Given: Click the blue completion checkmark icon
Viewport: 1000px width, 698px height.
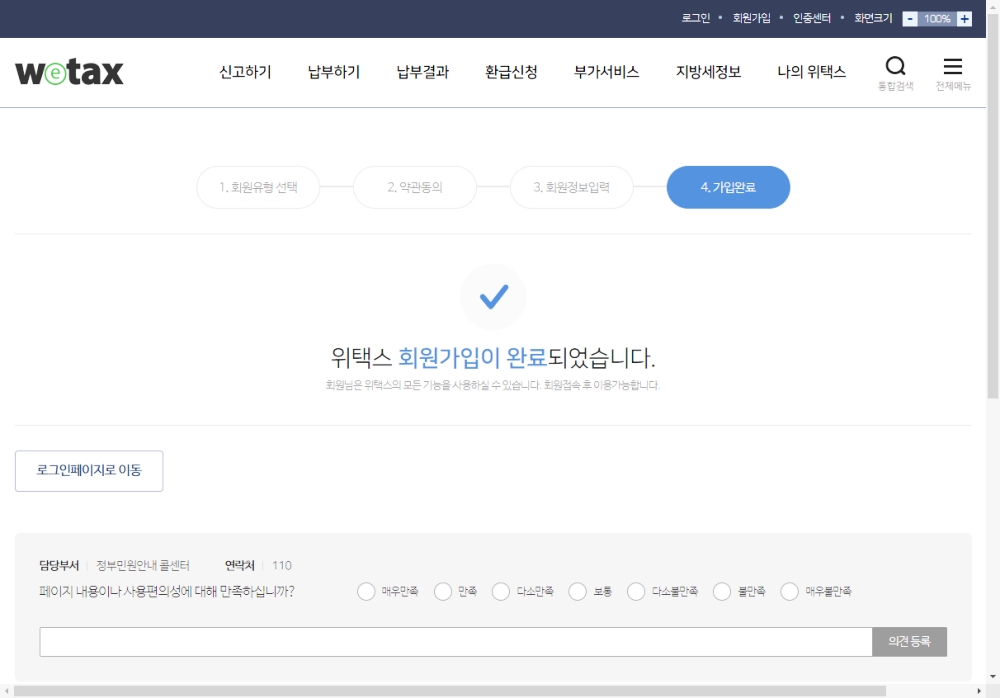Looking at the screenshot, I should tap(494, 297).
